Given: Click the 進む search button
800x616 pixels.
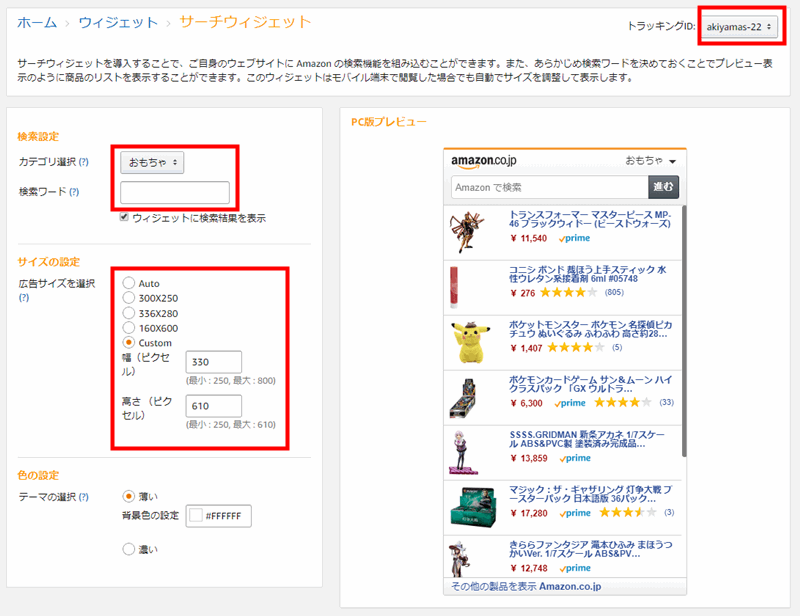Looking at the screenshot, I should [x=663, y=187].
